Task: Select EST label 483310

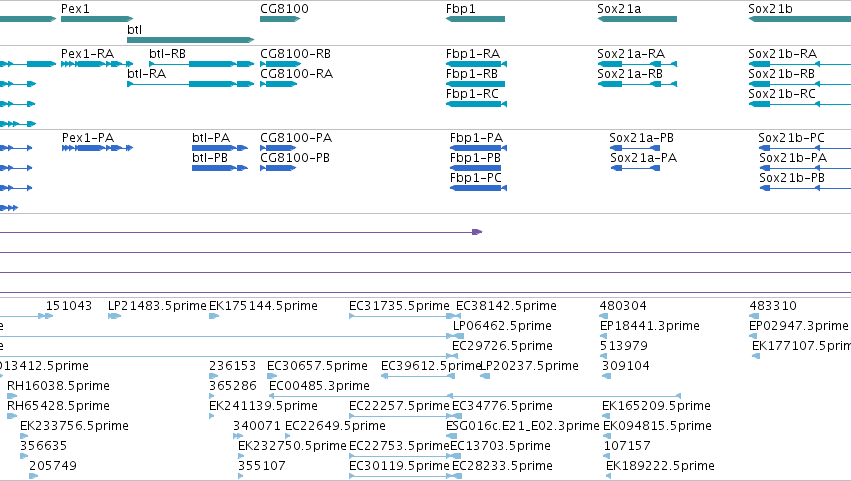Action: click(773, 306)
